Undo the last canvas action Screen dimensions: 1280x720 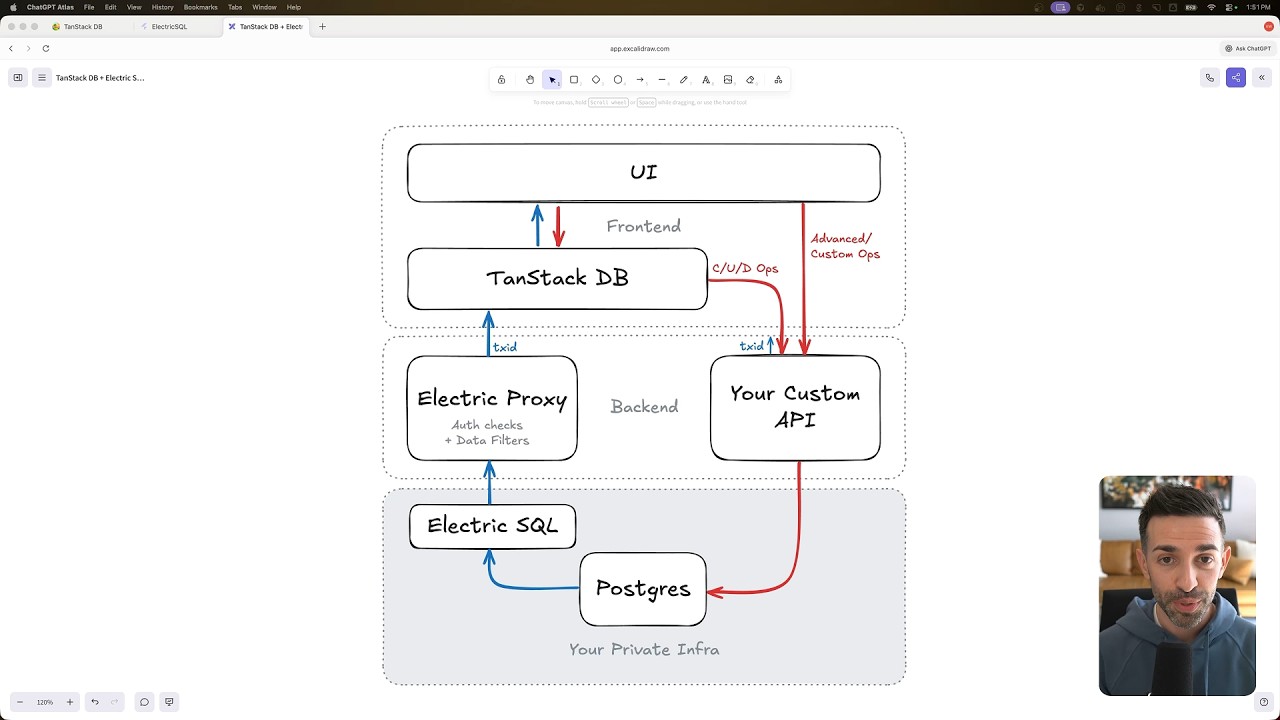click(x=95, y=701)
